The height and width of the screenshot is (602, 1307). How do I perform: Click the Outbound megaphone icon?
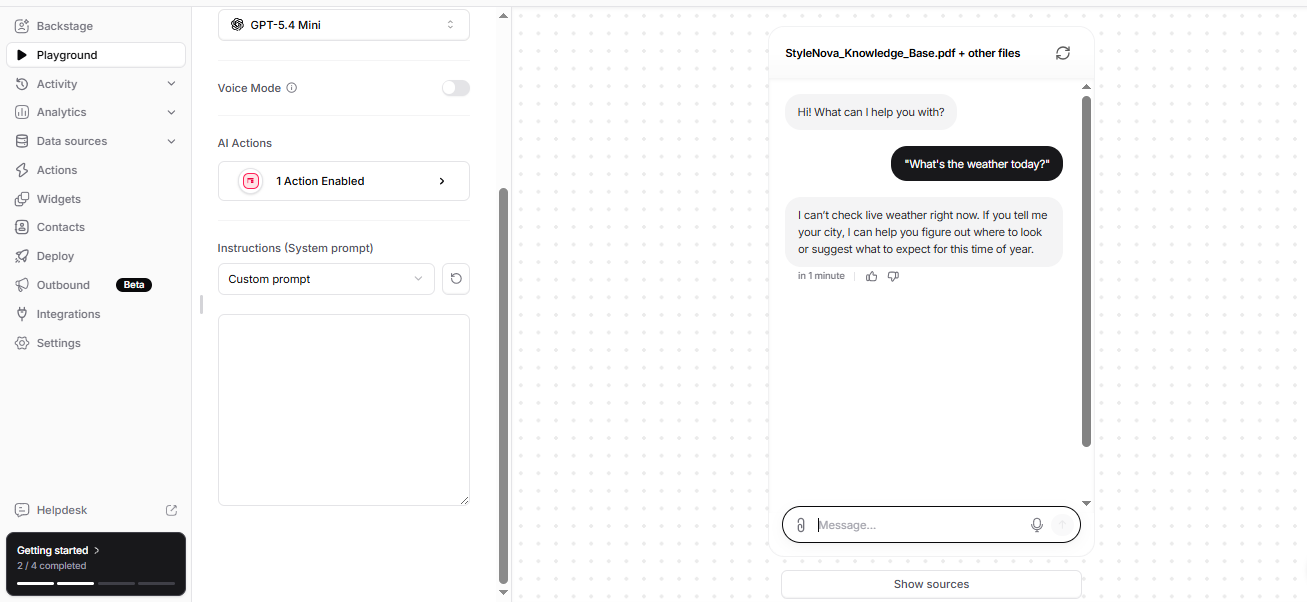[x=22, y=285]
